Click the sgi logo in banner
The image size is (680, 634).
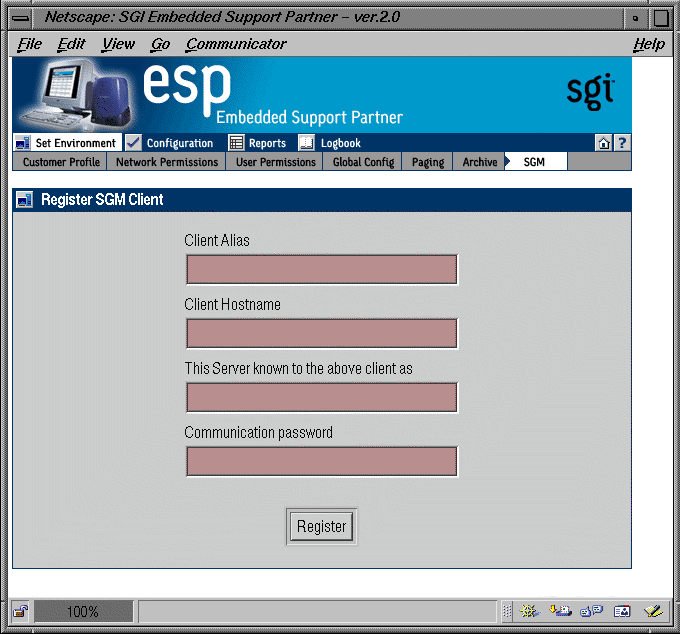591,91
